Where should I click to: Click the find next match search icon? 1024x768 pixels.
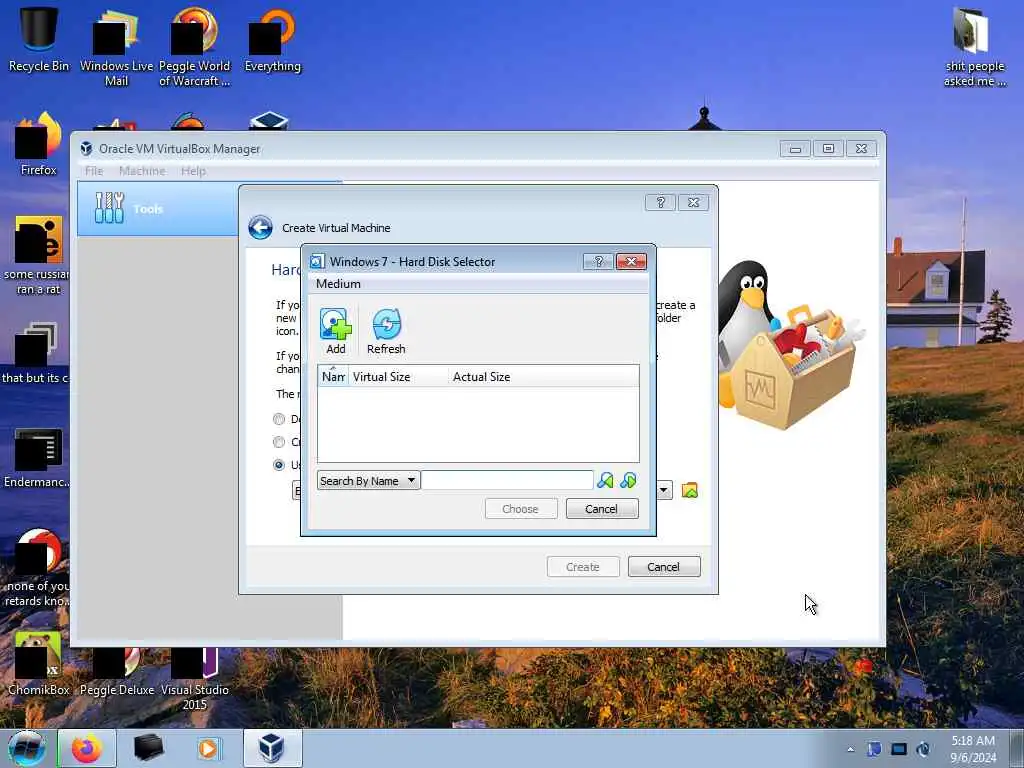click(x=628, y=481)
